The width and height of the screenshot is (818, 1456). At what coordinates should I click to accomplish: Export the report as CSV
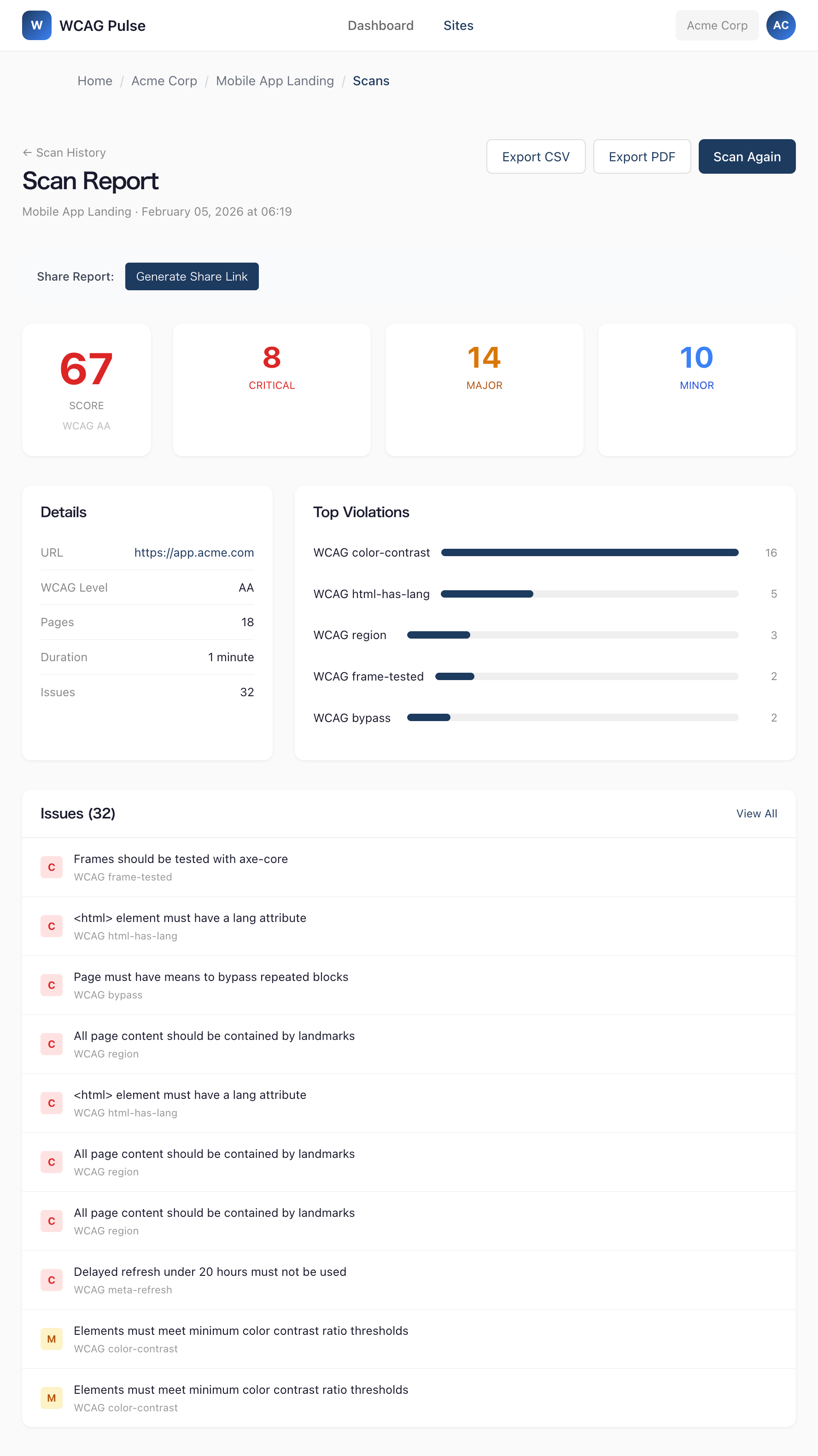pyautogui.click(x=536, y=157)
